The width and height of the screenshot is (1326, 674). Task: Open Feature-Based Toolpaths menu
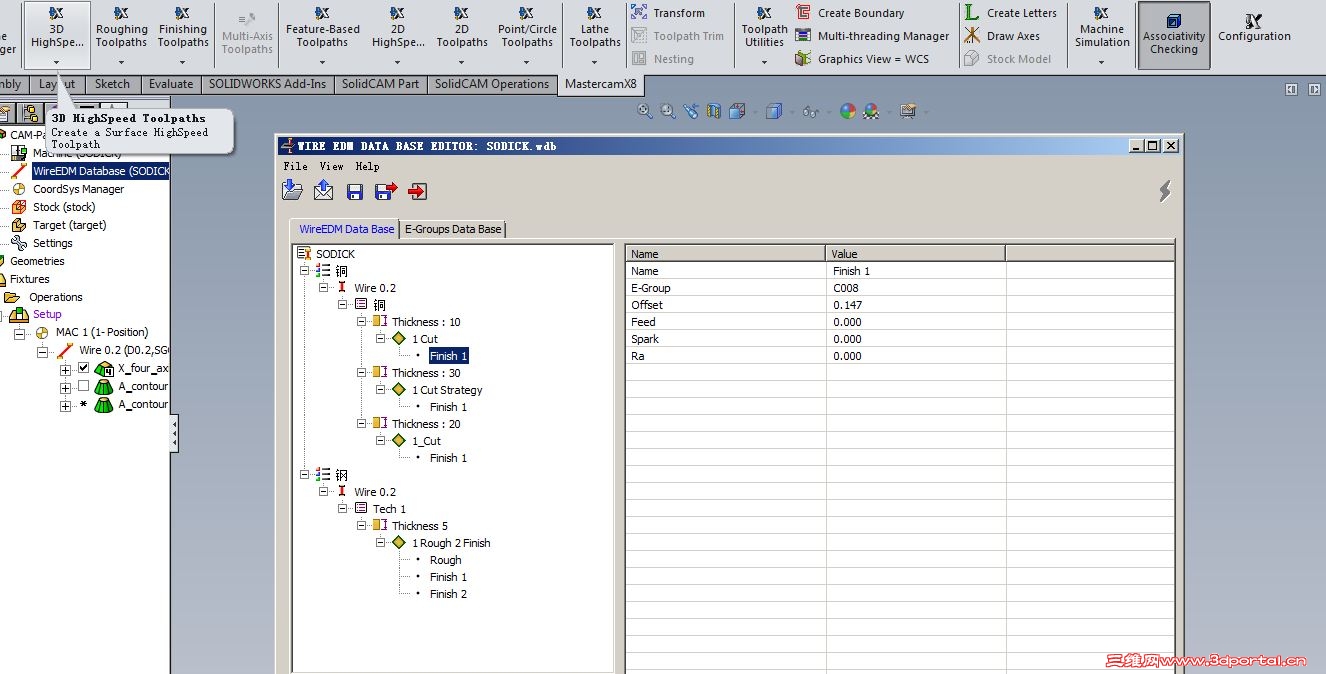(322, 35)
